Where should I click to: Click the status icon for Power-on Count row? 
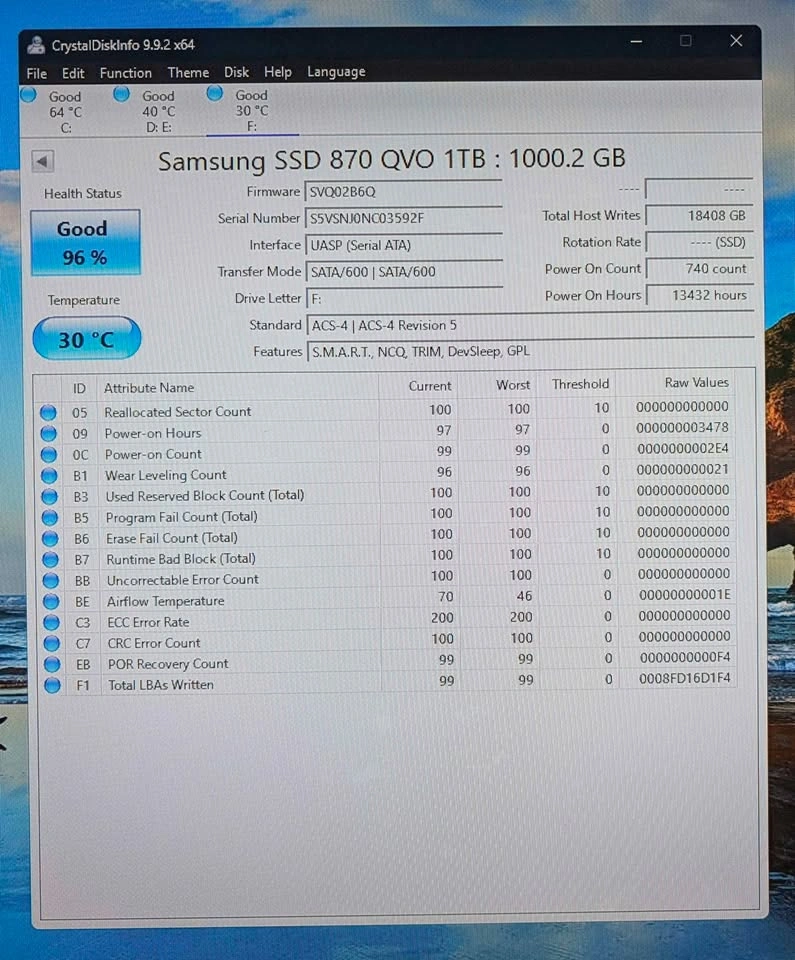(49, 455)
